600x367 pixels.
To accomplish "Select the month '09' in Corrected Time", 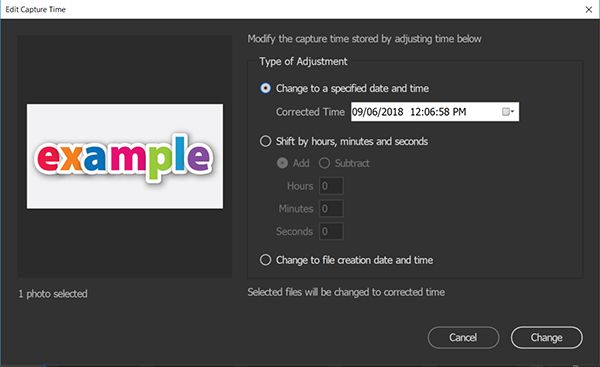I will [357, 112].
